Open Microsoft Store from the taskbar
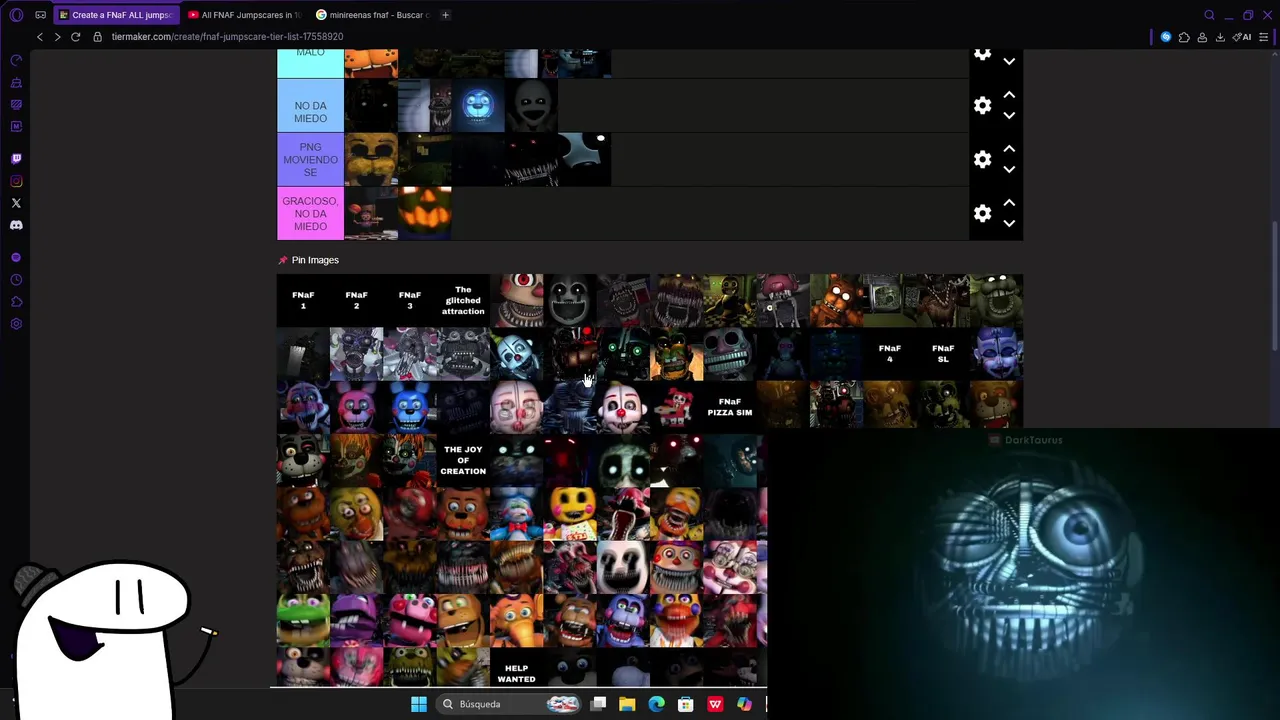1280x720 pixels. (x=685, y=704)
